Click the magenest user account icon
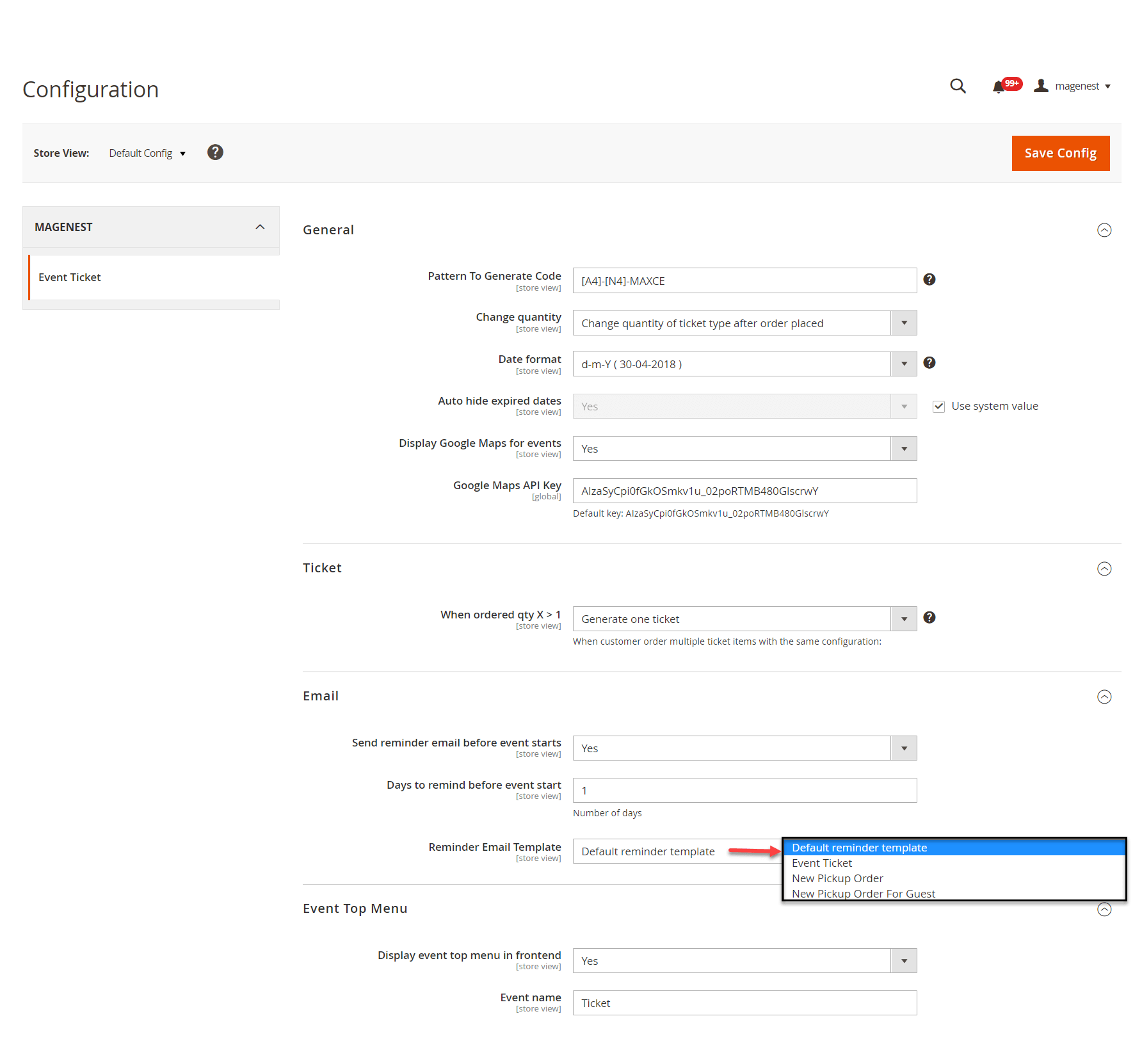The width and height of the screenshot is (1142, 1064). point(1041,86)
